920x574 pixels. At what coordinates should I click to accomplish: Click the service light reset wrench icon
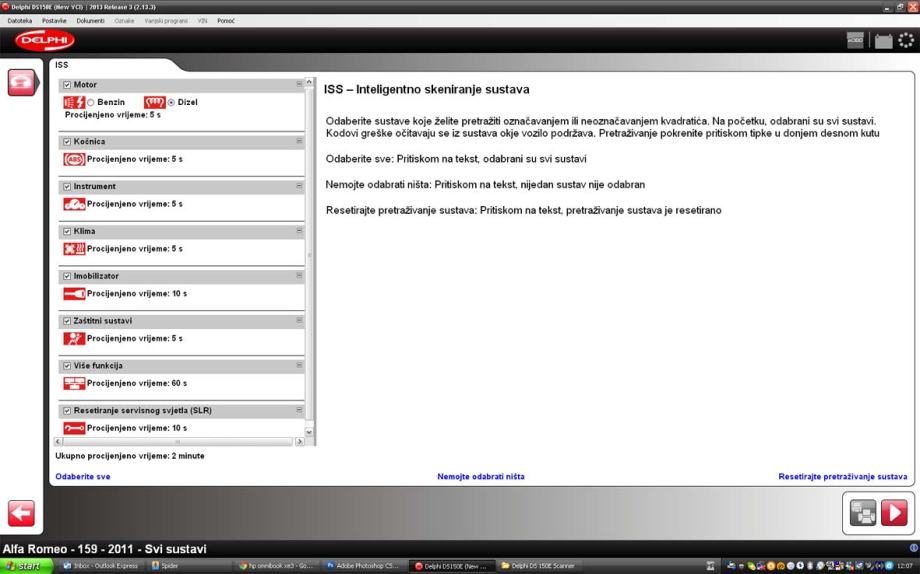[x=74, y=428]
